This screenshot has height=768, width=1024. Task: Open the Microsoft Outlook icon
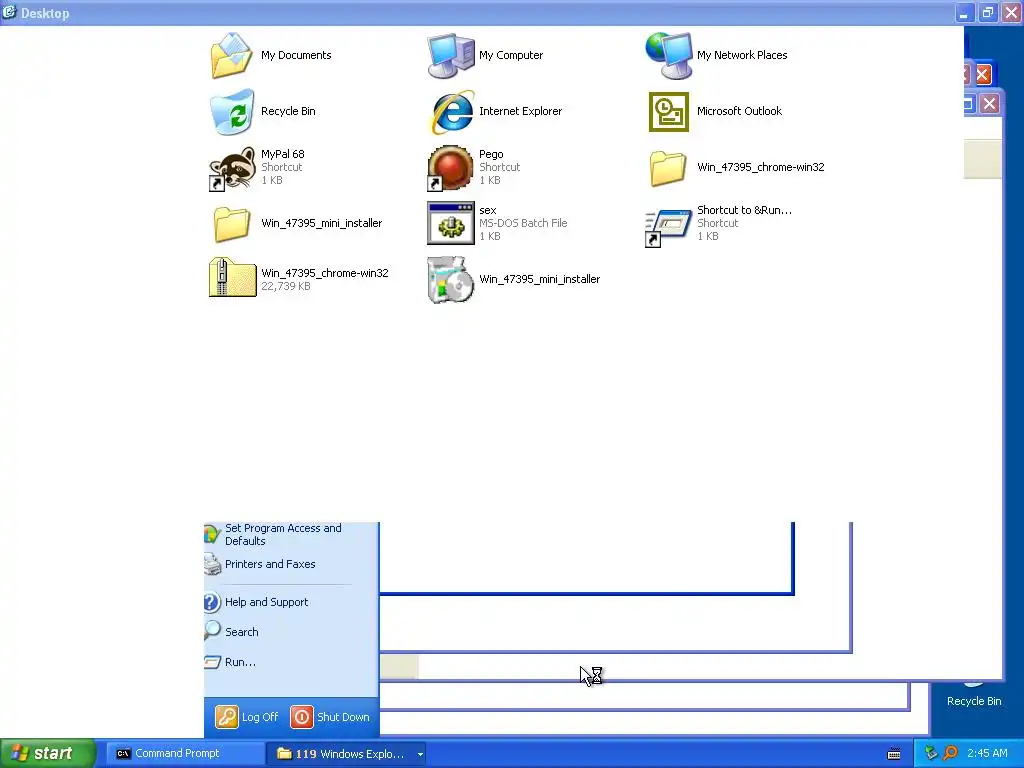click(x=668, y=112)
